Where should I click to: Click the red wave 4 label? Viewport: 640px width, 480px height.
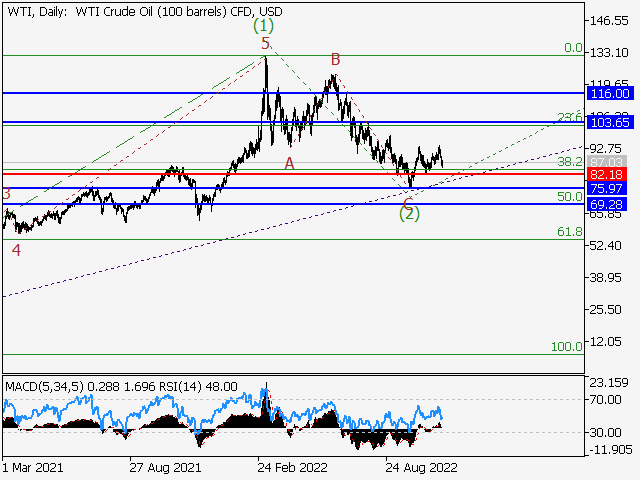point(16,250)
